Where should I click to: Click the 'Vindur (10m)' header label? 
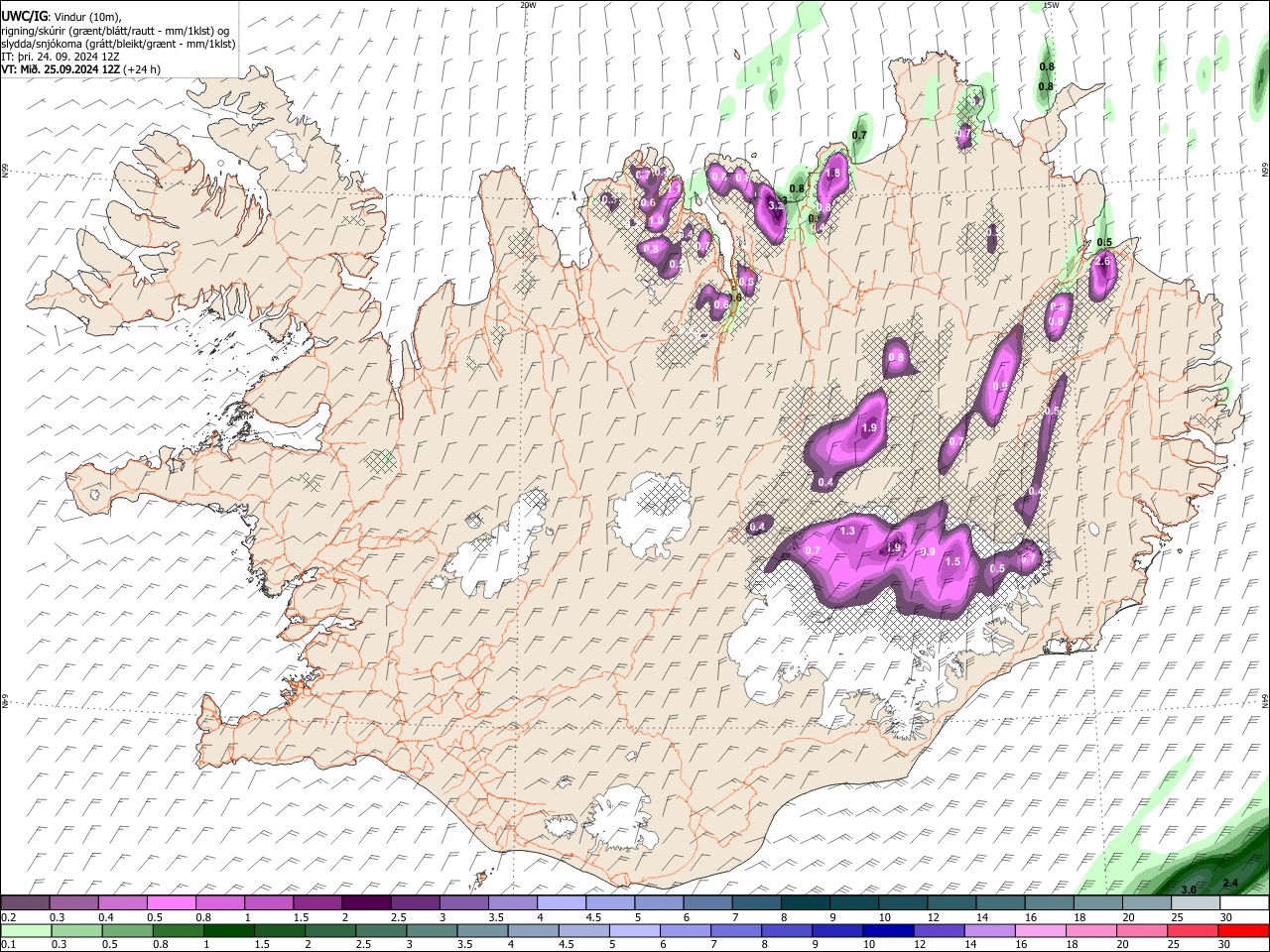pyautogui.click(x=85, y=17)
